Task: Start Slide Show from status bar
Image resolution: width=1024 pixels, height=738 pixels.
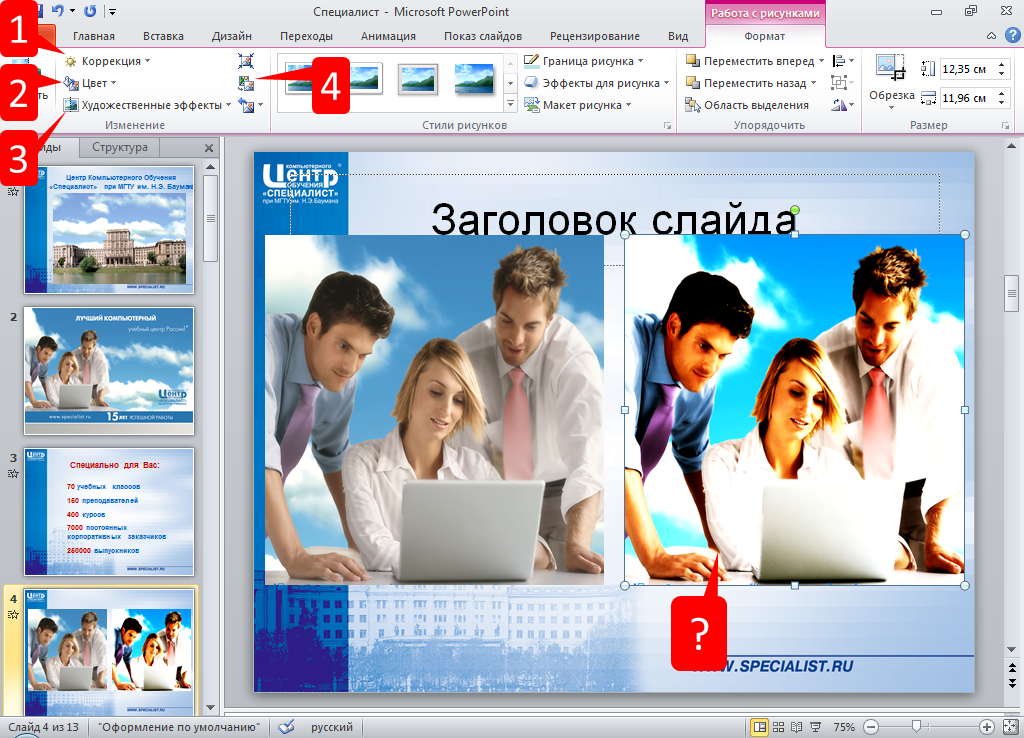Action: (x=814, y=727)
